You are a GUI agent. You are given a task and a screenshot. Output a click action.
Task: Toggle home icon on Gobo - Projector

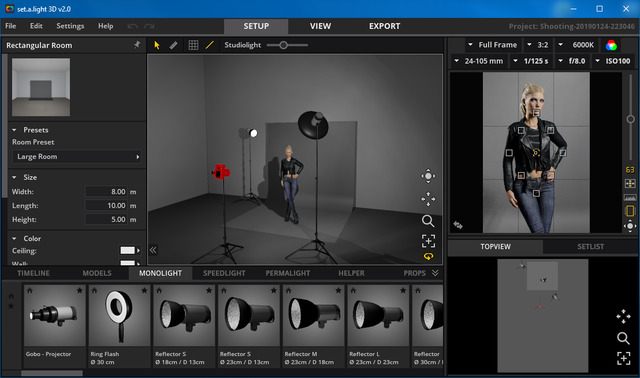(29, 290)
